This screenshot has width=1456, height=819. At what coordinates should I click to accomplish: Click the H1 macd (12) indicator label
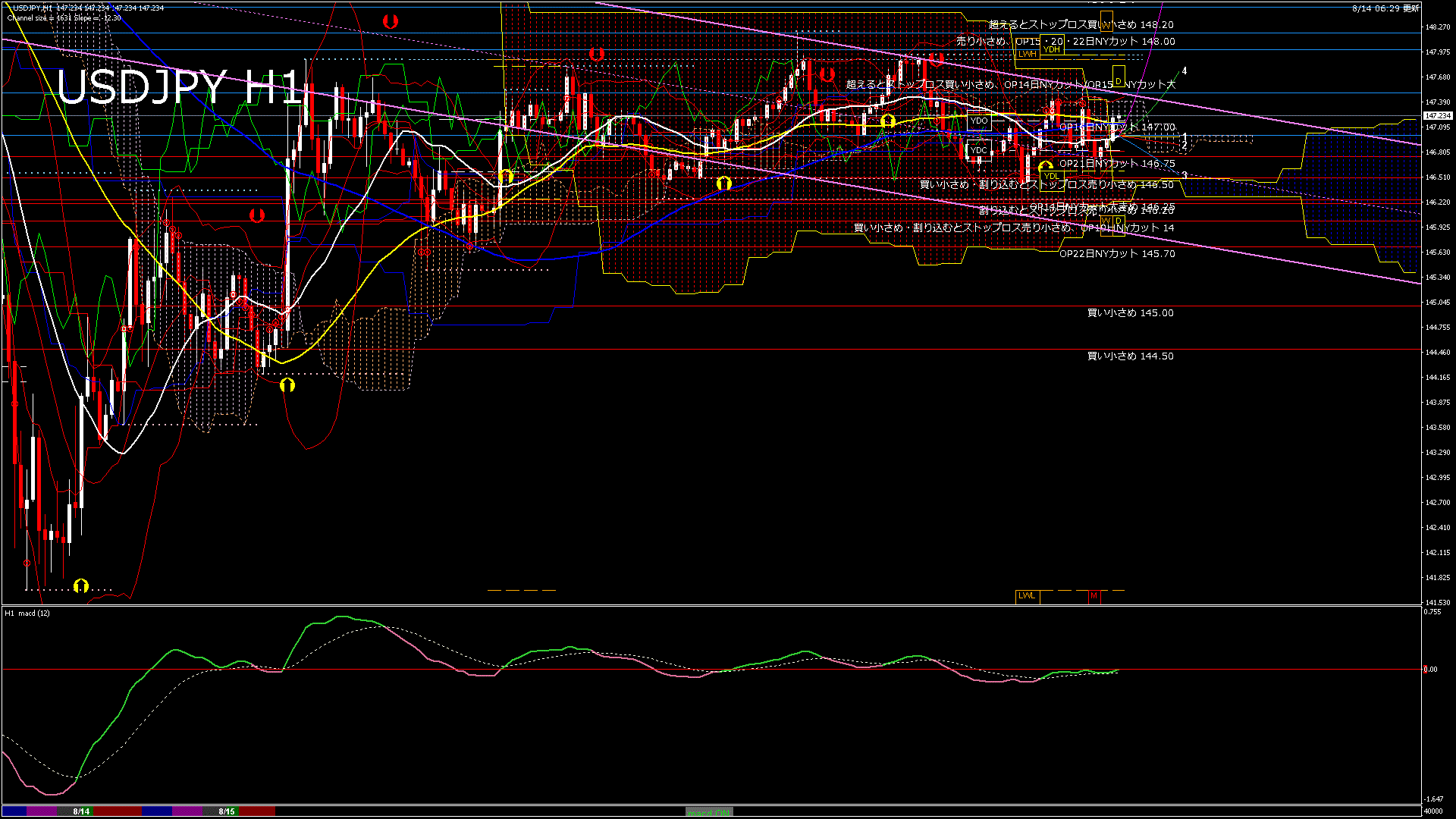tap(27, 613)
